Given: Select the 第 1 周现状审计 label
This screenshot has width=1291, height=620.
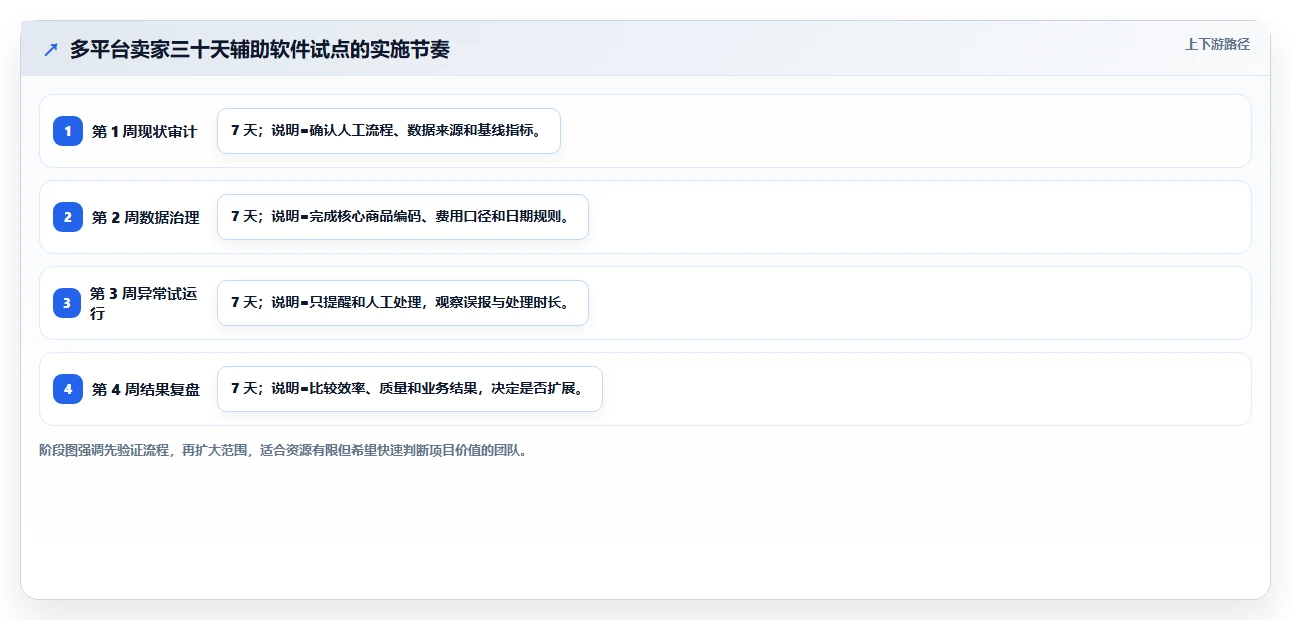Looking at the screenshot, I should [x=145, y=131].
